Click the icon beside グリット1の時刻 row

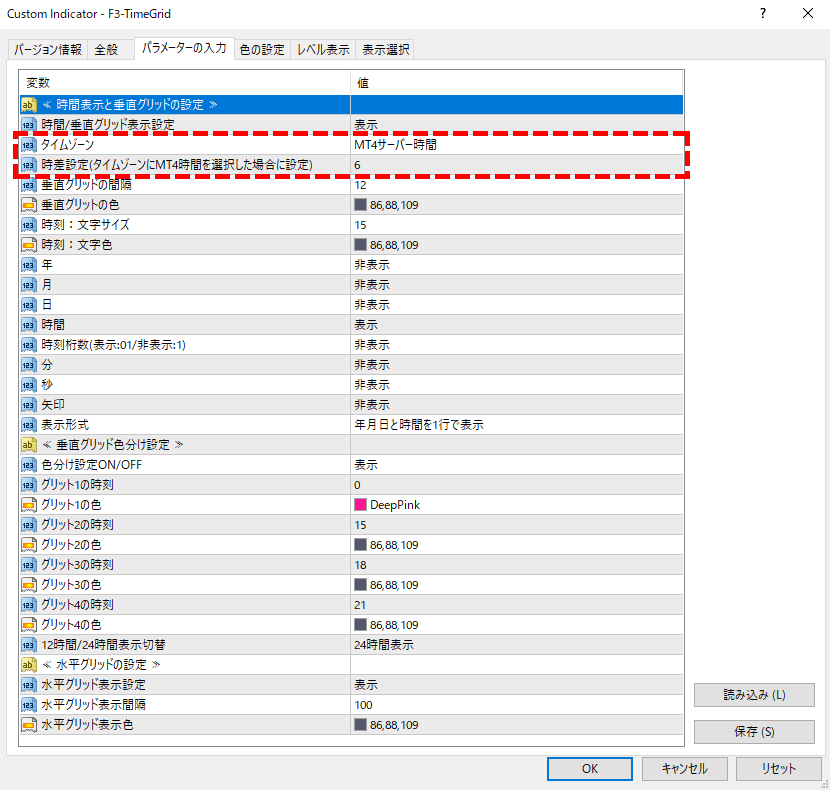tap(29, 485)
